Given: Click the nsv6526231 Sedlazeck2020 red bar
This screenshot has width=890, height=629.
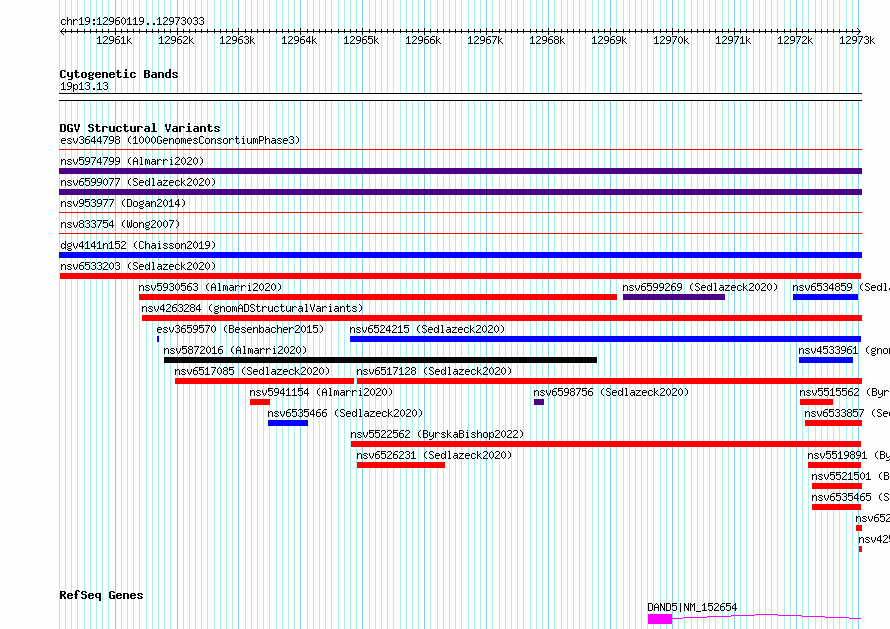Looking at the screenshot, I should (x=401, y=465).
